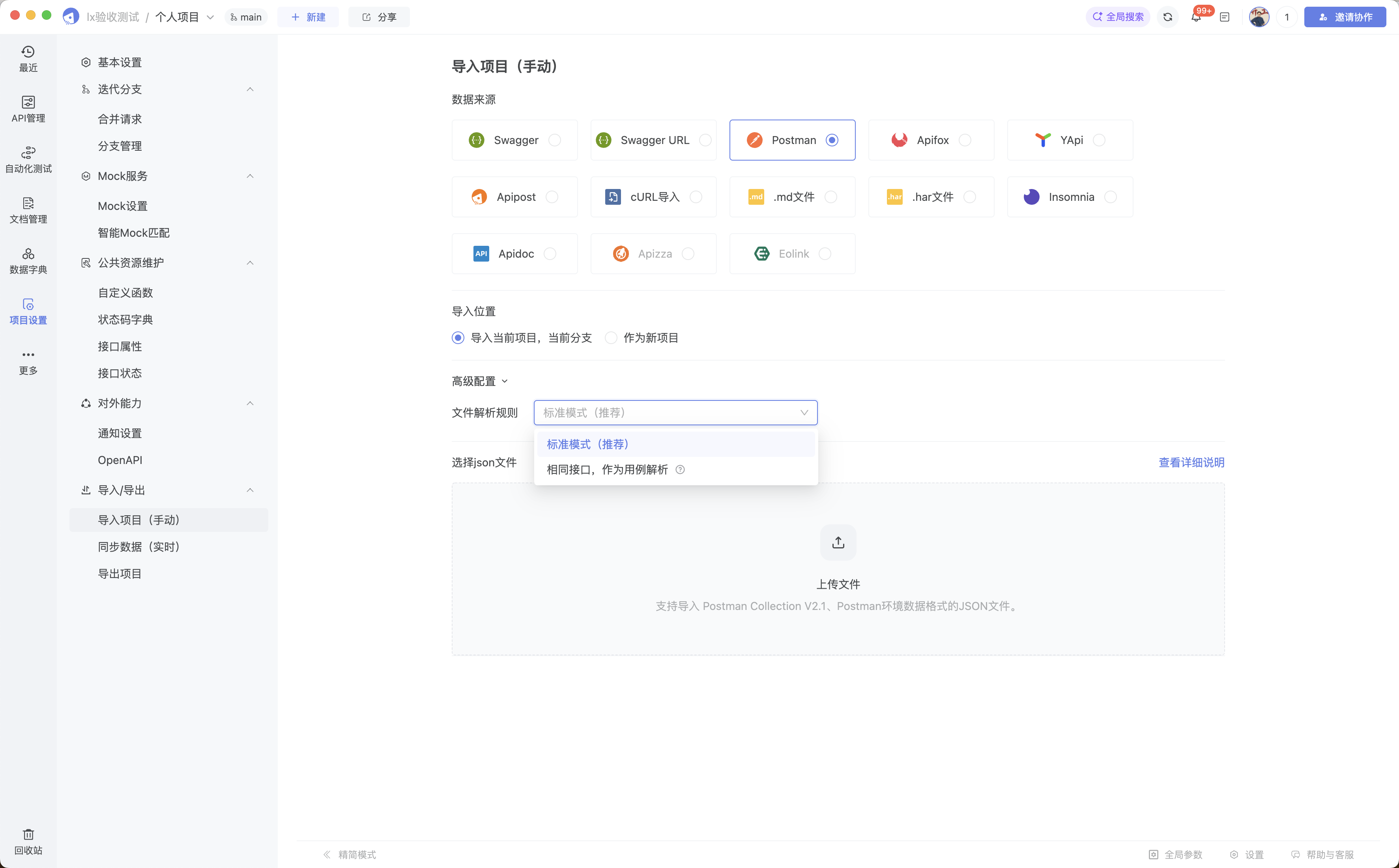The image size is (1399, 868).
Task: Click the help question icon beside 相同接口
Action: pyautogui.click(x=680, y=470)
